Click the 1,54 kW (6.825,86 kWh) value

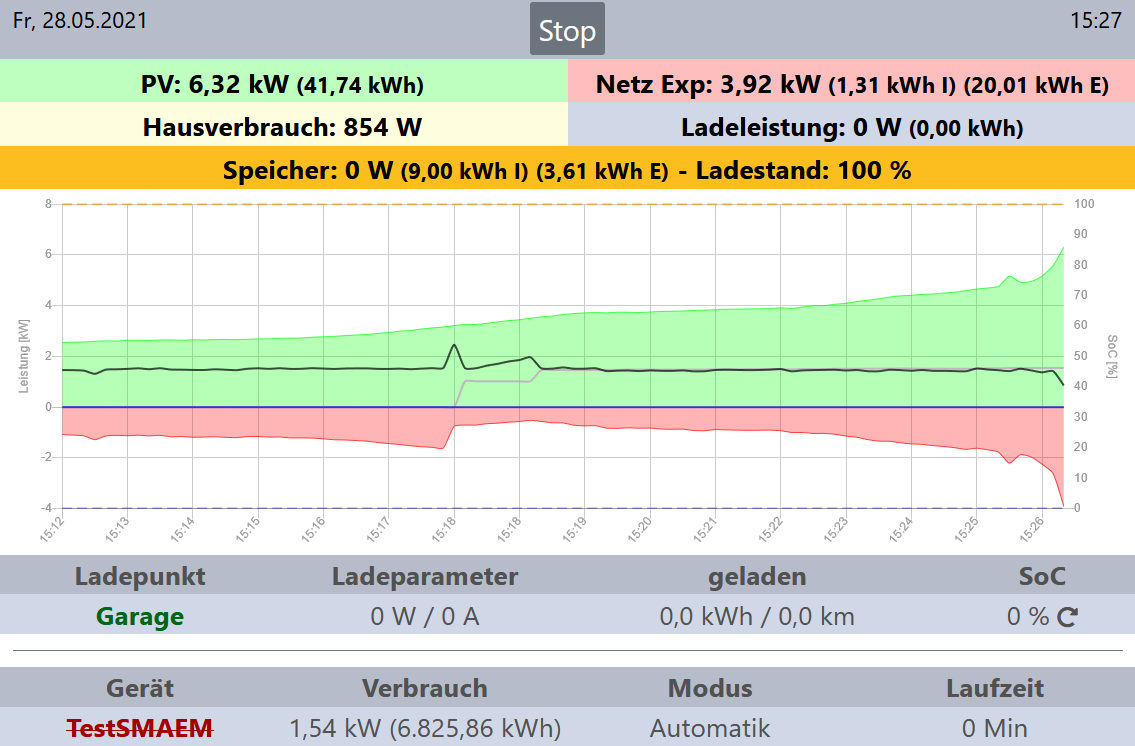point(425,728)
